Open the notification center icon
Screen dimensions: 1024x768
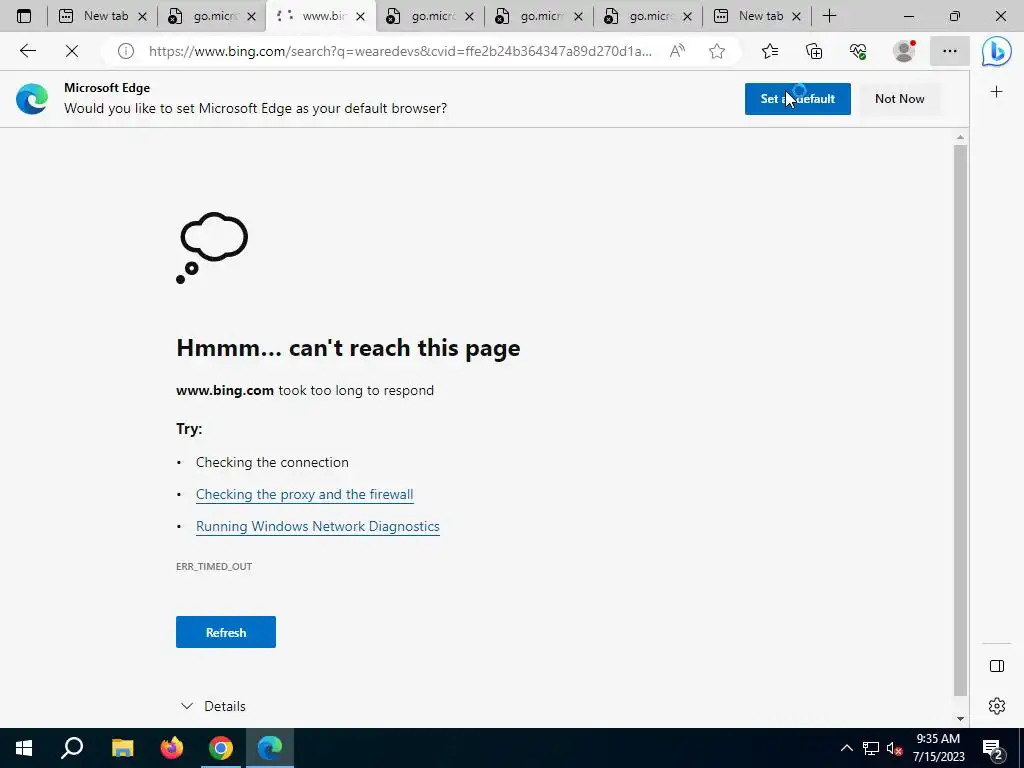click(993, 749)
